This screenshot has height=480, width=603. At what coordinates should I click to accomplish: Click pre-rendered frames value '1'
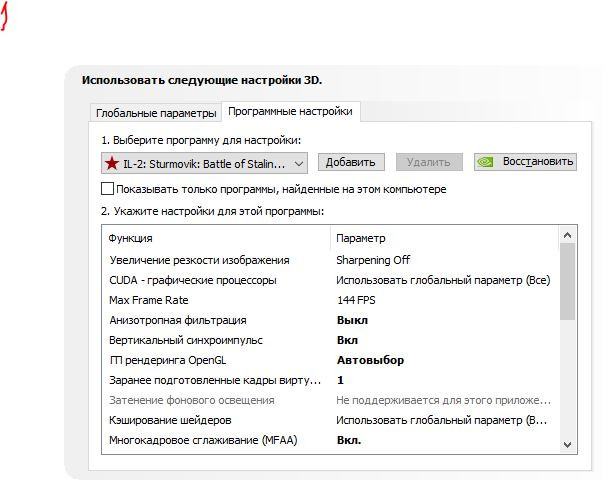tap(340, 380)
